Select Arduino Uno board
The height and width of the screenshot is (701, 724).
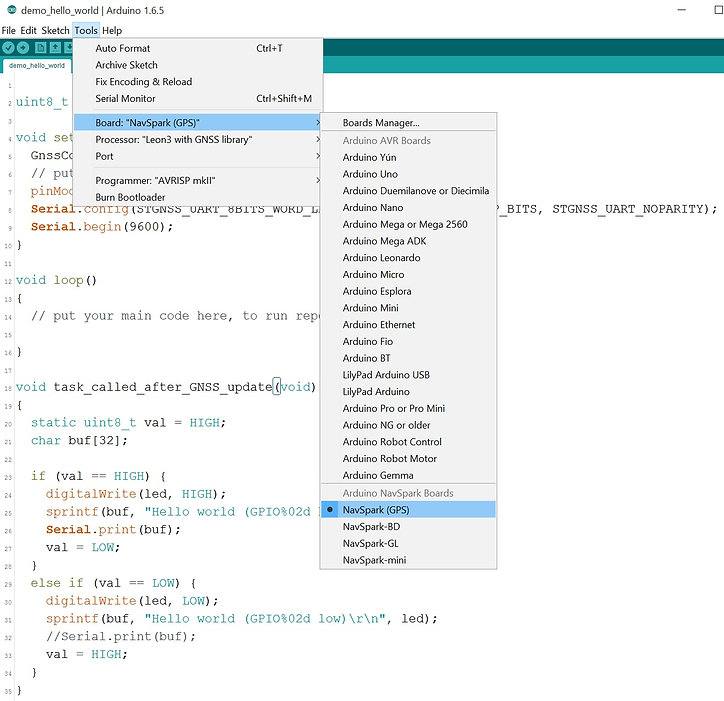tap(408, 174)
